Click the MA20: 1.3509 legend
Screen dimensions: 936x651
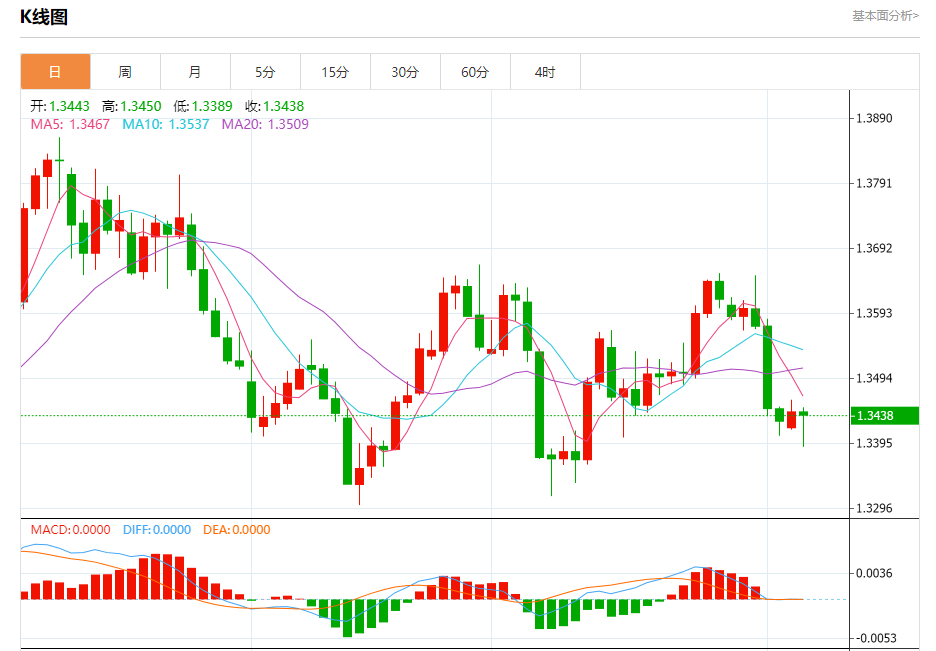[x=265, y=124]
